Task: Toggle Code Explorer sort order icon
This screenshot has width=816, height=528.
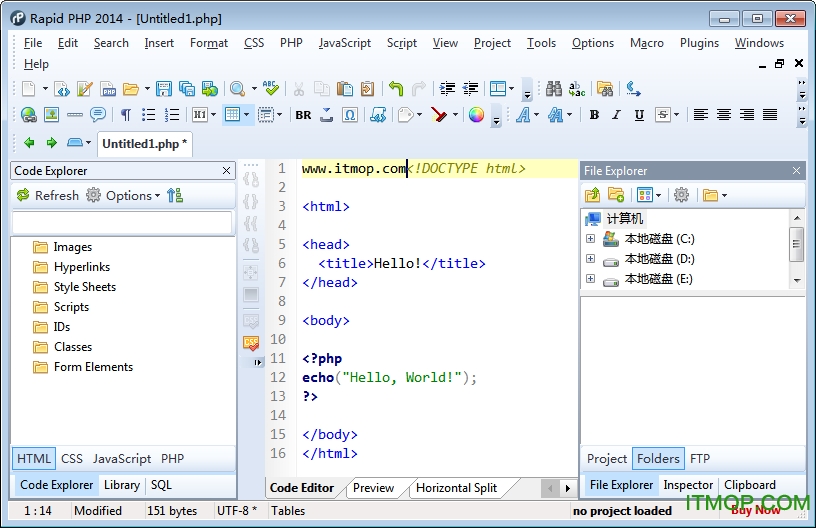Action: 175,196
